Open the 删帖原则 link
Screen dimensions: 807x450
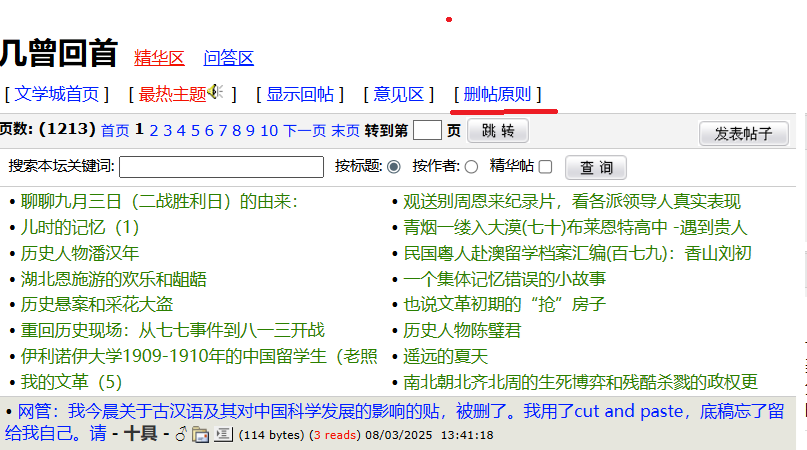coord(497,94)
